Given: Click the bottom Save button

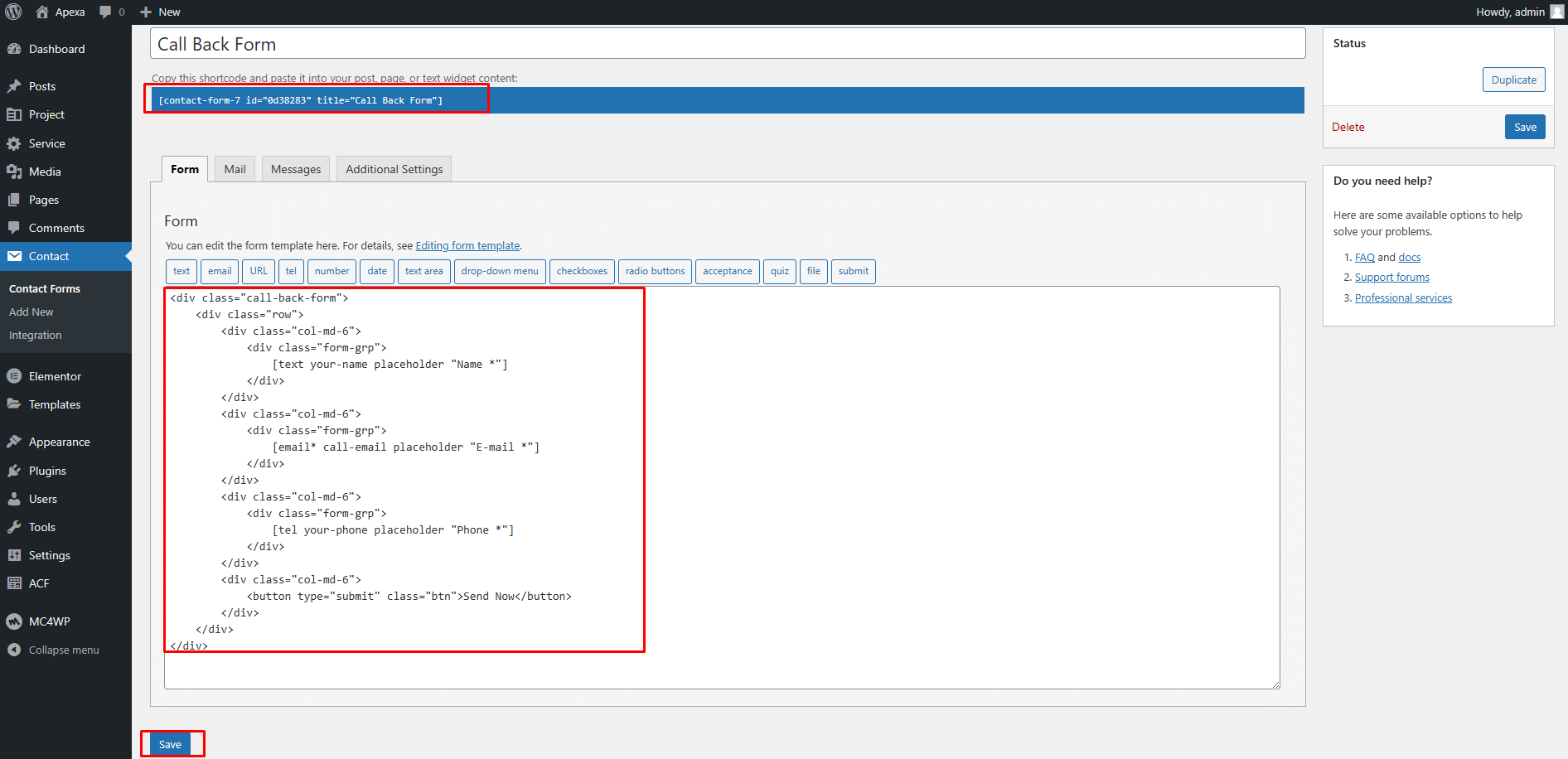Looking at the screenshot, I should (170, 744).
